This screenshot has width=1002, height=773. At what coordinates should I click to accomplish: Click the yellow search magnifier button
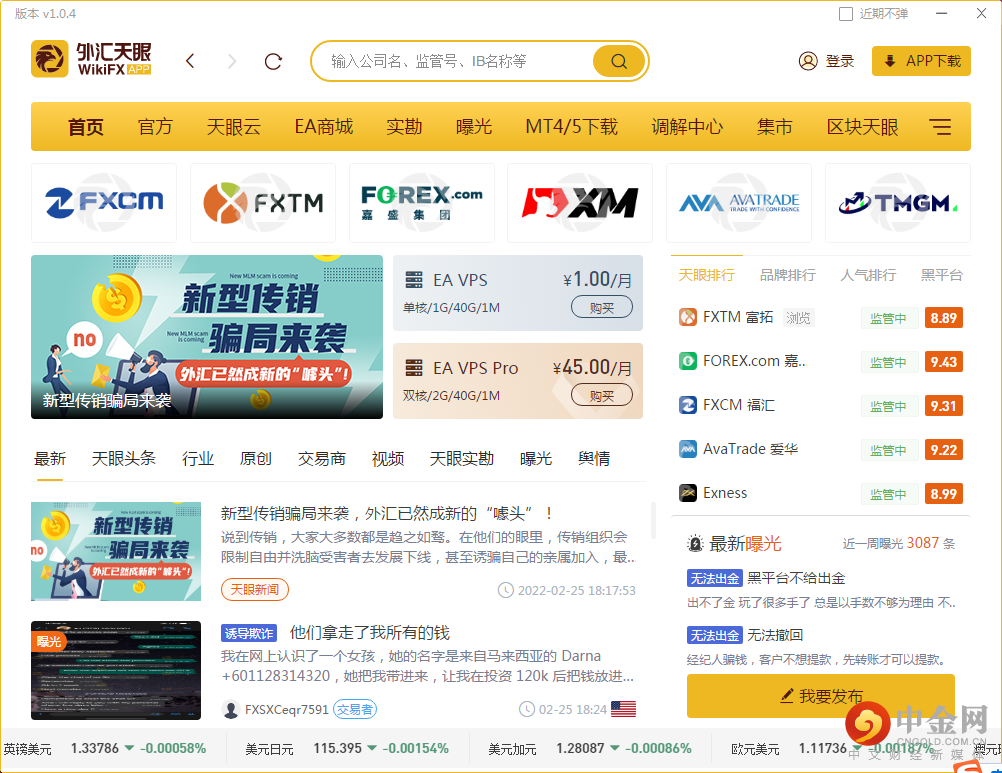tap(619, 61)
